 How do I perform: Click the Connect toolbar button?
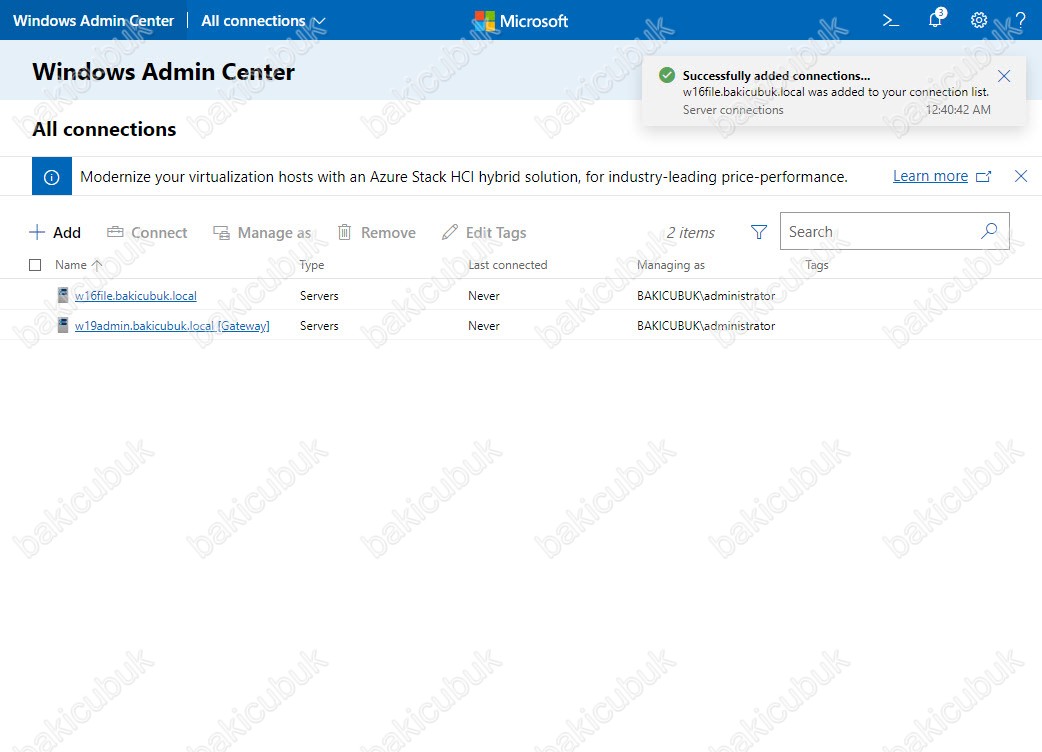pos(147,233)
